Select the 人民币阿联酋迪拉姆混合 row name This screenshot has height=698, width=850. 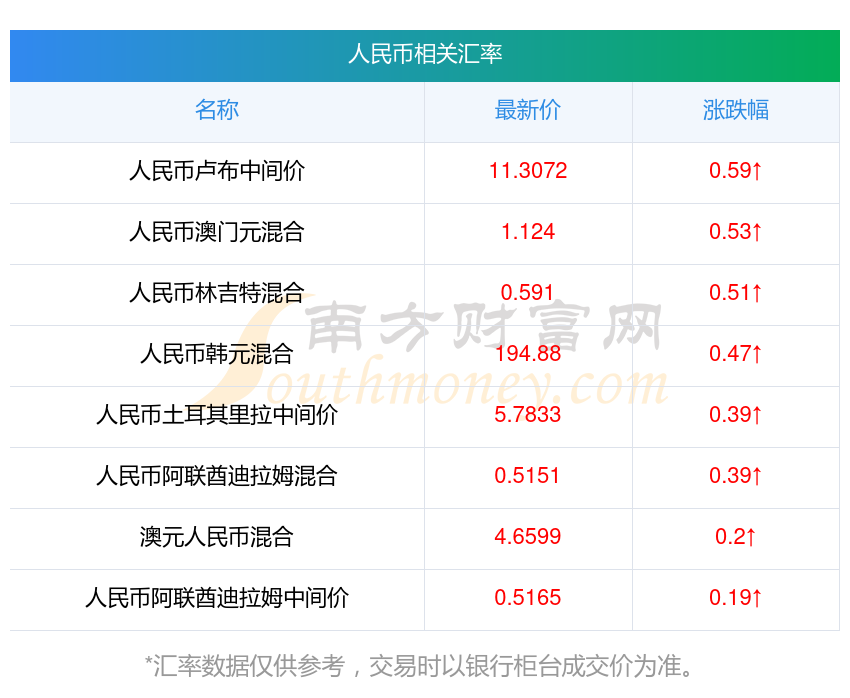click(217, 476)
